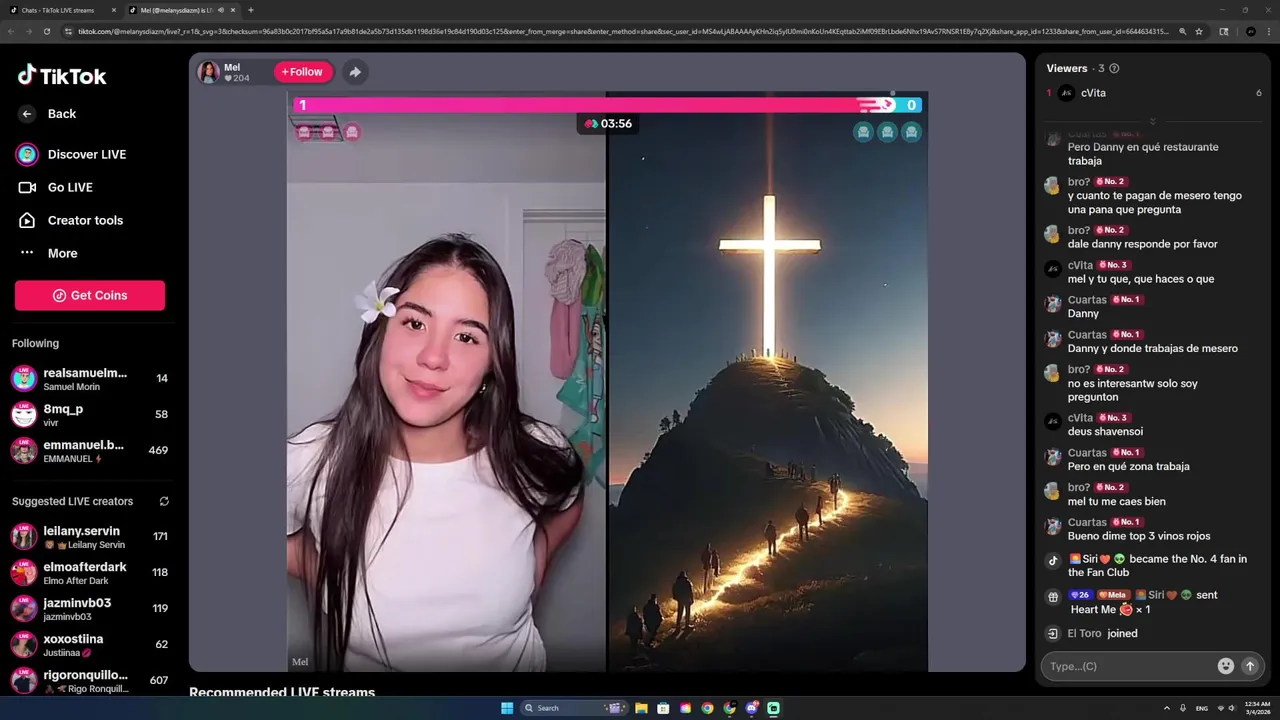Viewport: 1280px width, 720px height.
Task: Share the live stream via arrow icon
Action: coord(354,72)
